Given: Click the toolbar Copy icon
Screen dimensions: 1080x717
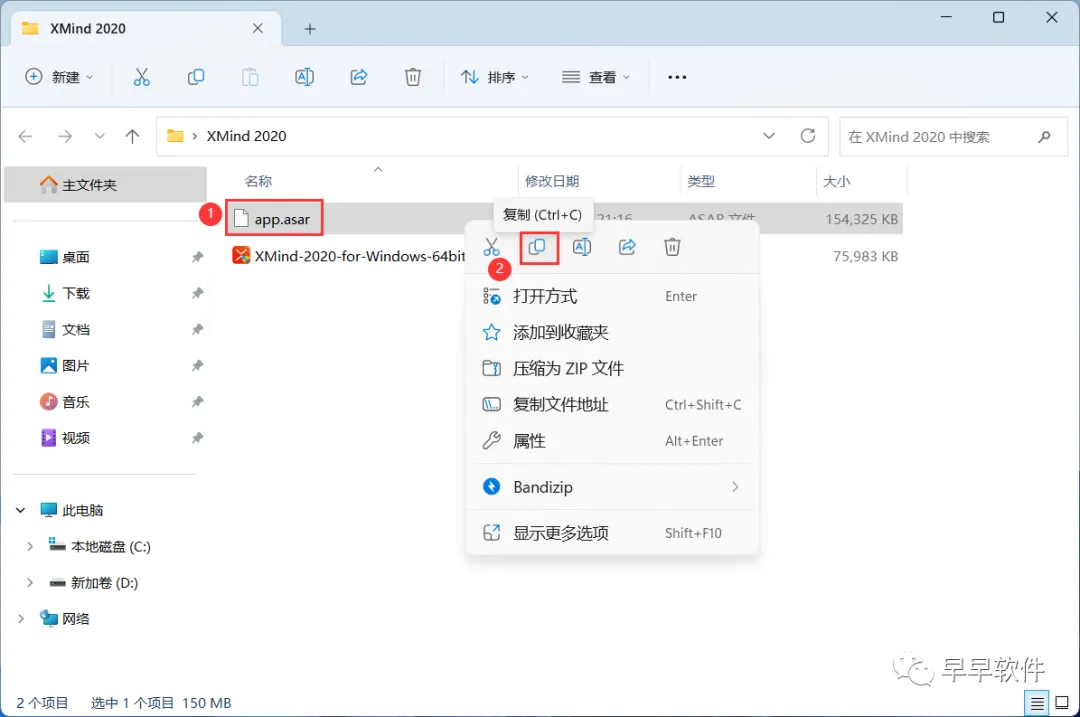Looking at the screenshot, I should tap(196, 77).
